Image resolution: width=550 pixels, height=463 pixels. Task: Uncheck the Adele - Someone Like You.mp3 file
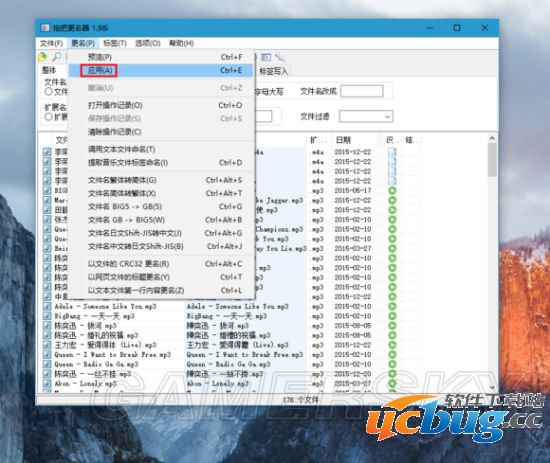tap(47, 306)
